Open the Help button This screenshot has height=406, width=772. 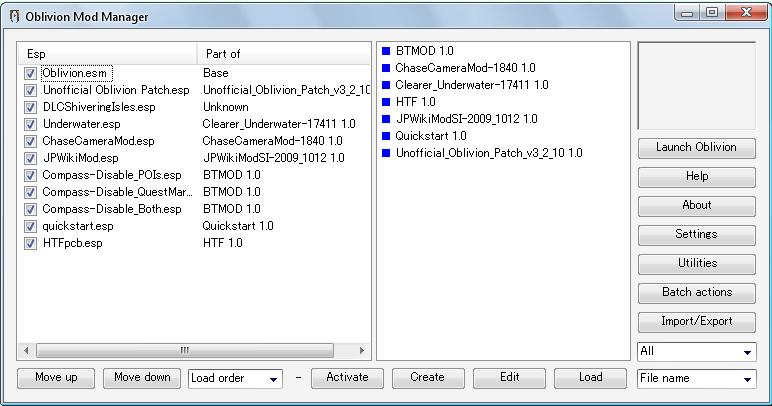pyautogui.click(x=696, y=177)
